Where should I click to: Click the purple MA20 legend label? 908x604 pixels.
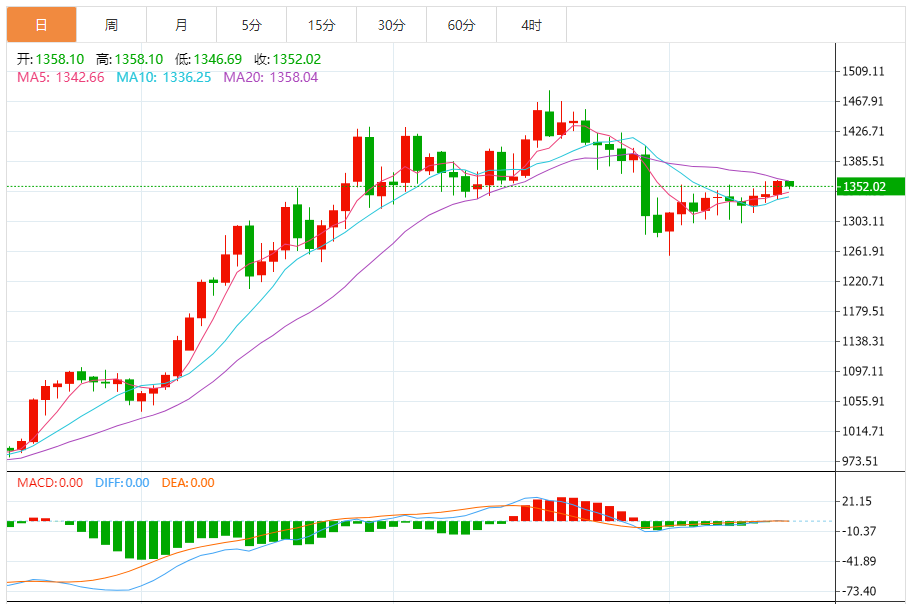(270, 76)
